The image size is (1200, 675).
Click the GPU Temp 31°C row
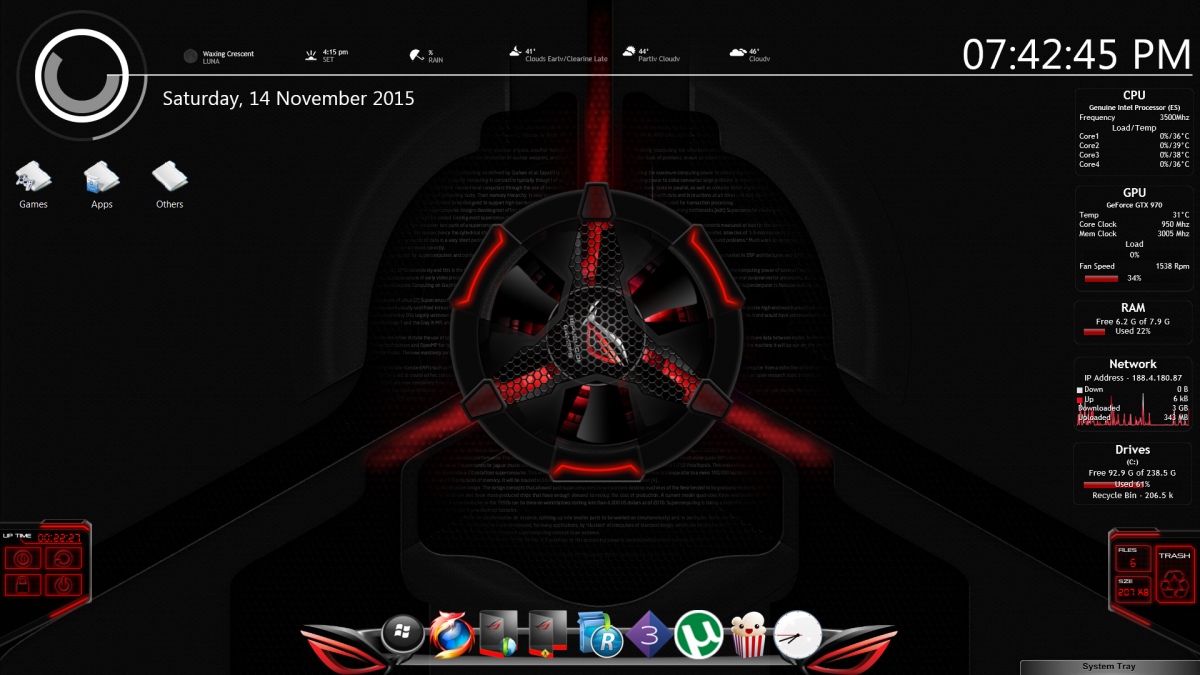click(1133, 214)
